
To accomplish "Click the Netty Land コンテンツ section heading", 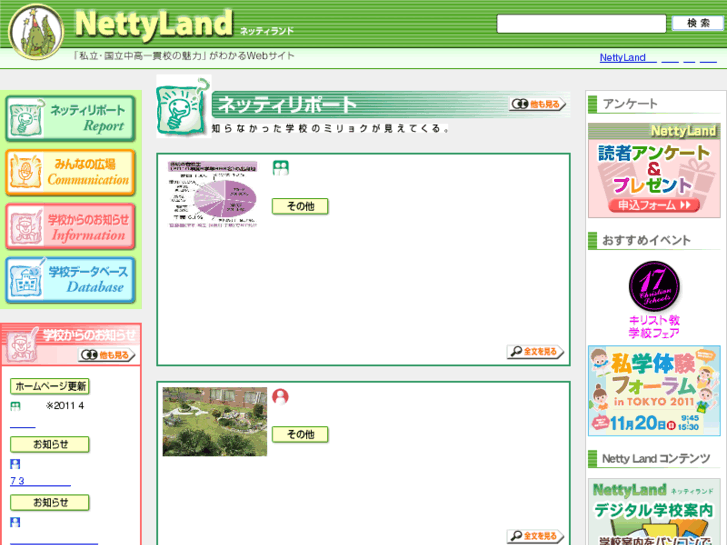I will tap(656, 459).
